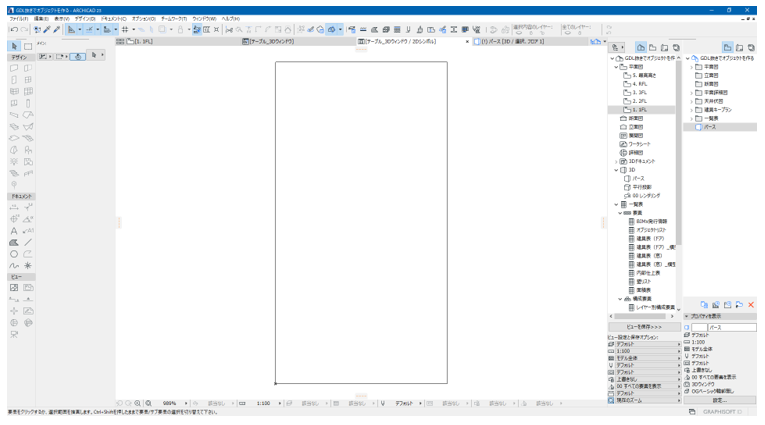Click 1:100 scale at bottom bar
The height and width of the screenshot is (425, 765).
(263, 404)
